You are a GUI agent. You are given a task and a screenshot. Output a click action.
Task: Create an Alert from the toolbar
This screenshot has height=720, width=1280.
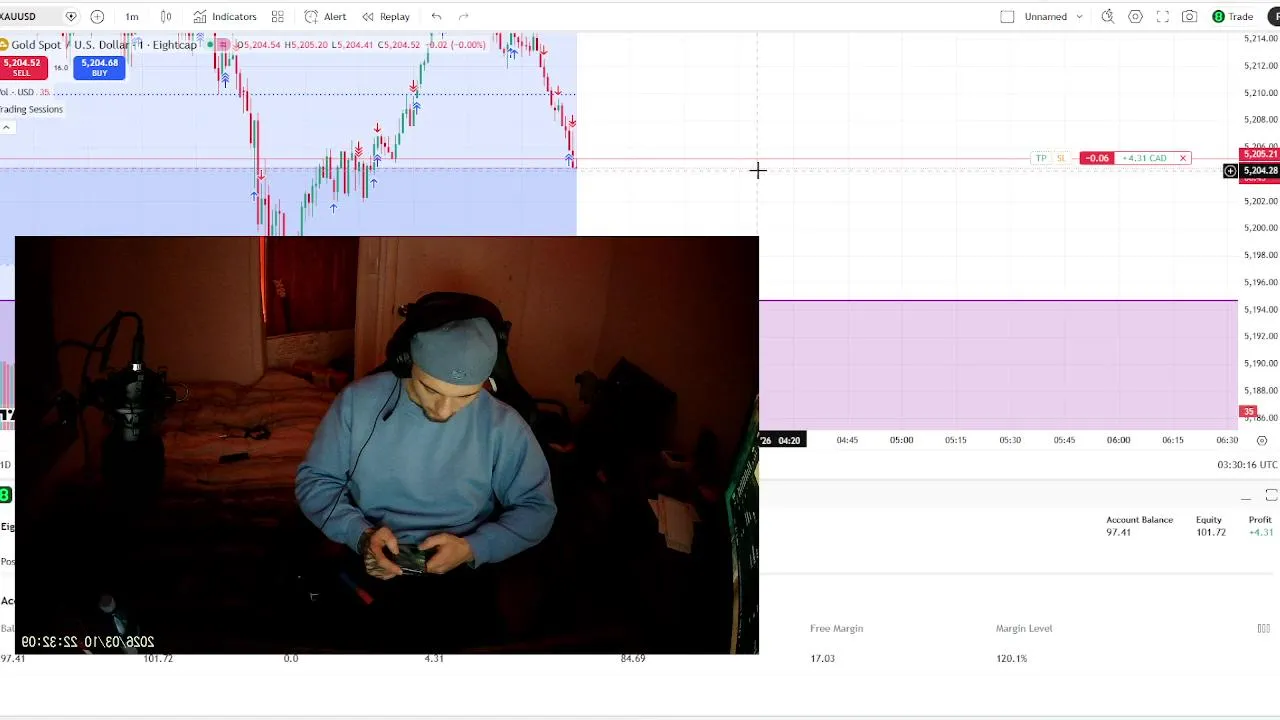pos(326,16)
